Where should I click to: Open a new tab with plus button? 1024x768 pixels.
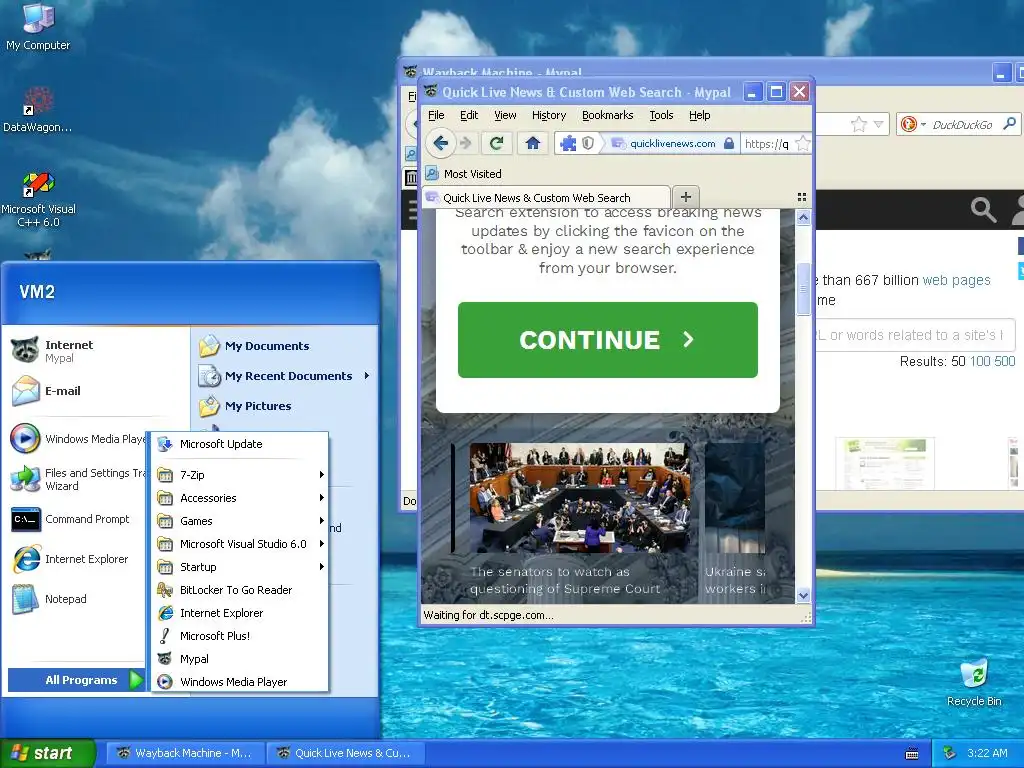(x=686, y=197)
